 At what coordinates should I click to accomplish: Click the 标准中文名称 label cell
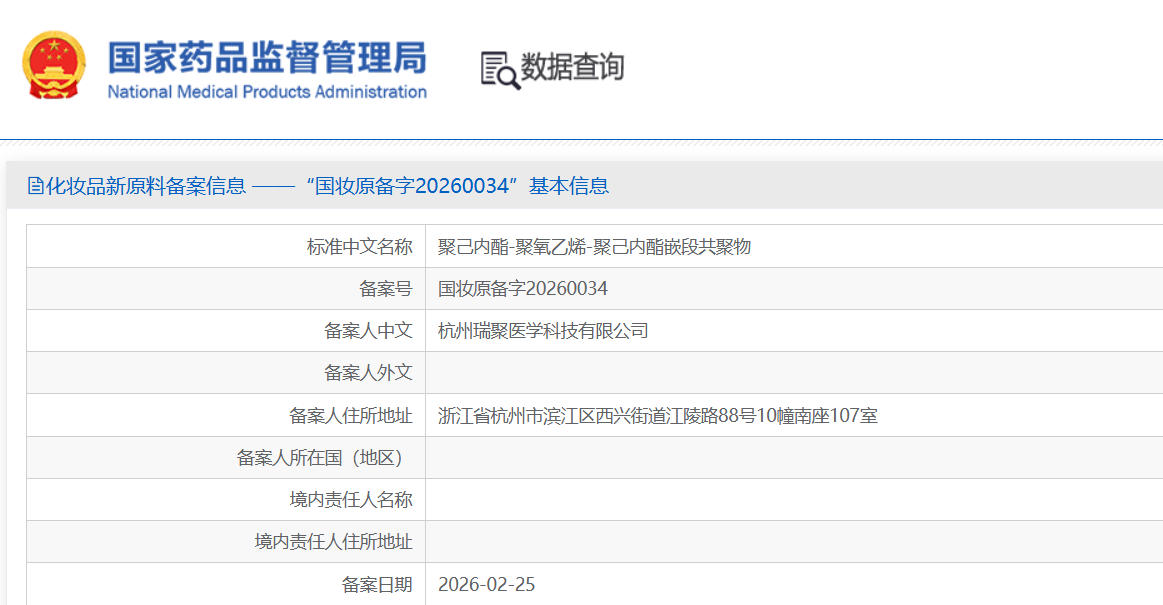coord(359,247)
